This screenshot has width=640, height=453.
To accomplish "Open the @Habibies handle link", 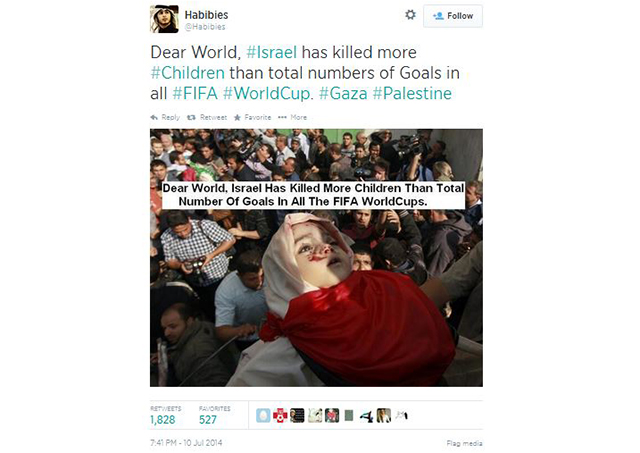I will click(x=205, y=27).
